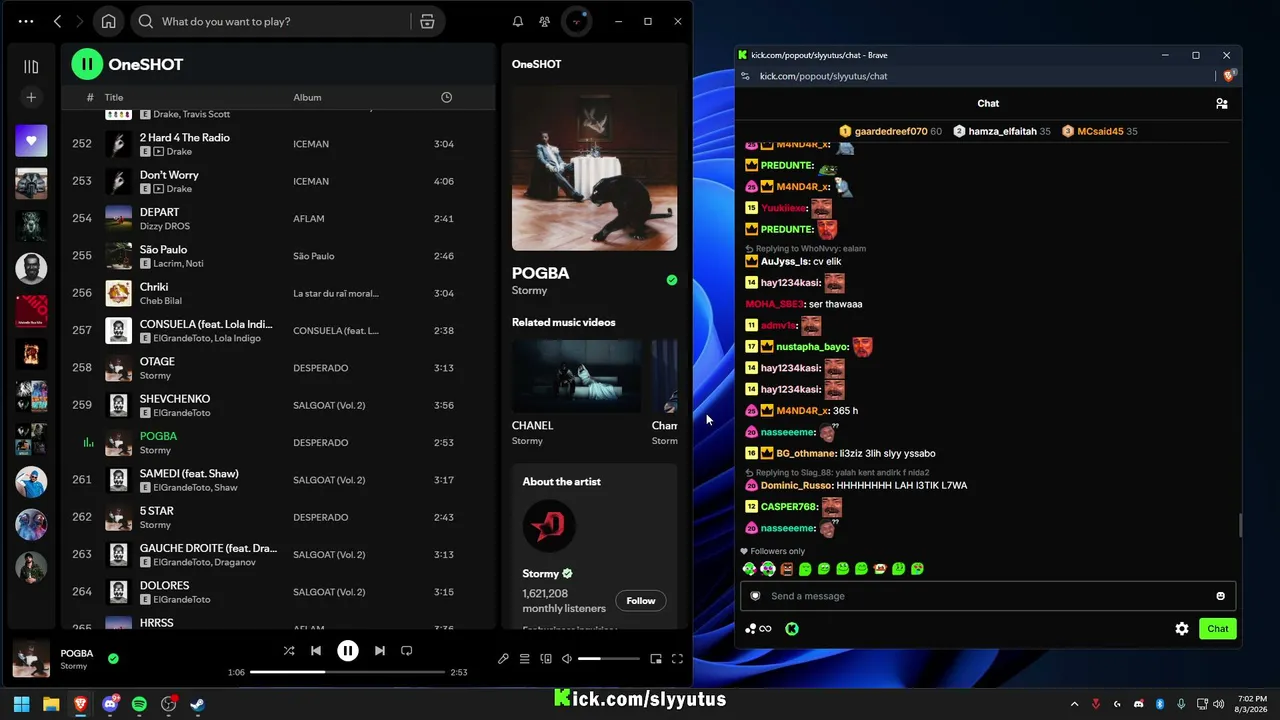Image resolution: width=1280 pixels, height=720 pixels.
Task: Show hidden system tray icons
Action: click(1075, 704)
